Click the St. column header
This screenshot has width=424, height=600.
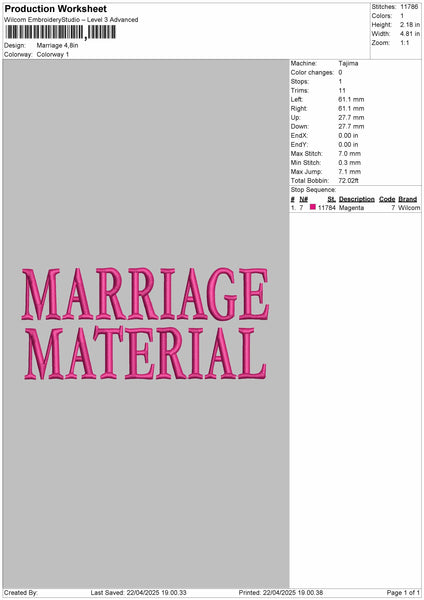pyautogui.click(x=331, y=199)
